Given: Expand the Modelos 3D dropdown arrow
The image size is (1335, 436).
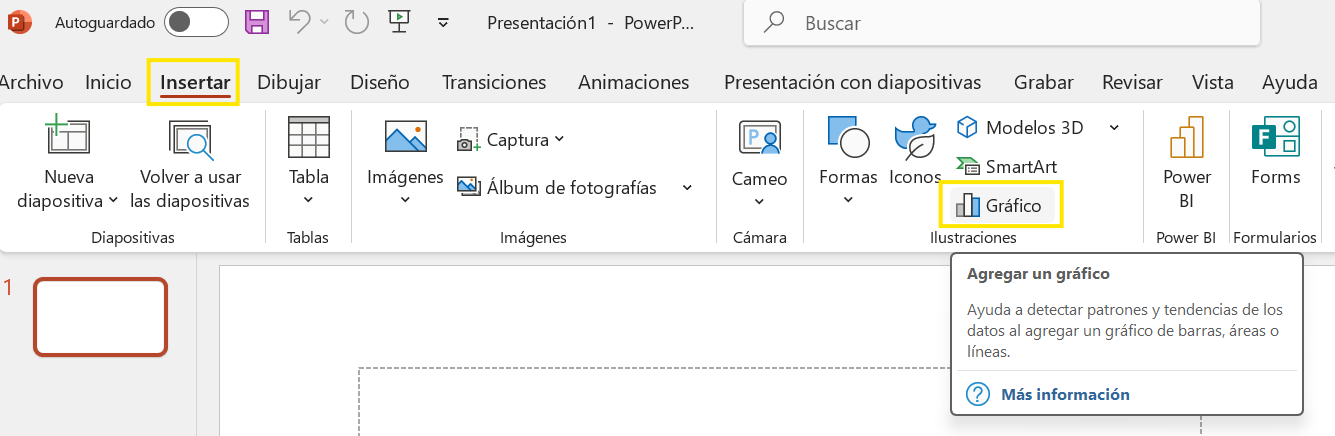Looking at the screenshot, I should point(1114,128).
